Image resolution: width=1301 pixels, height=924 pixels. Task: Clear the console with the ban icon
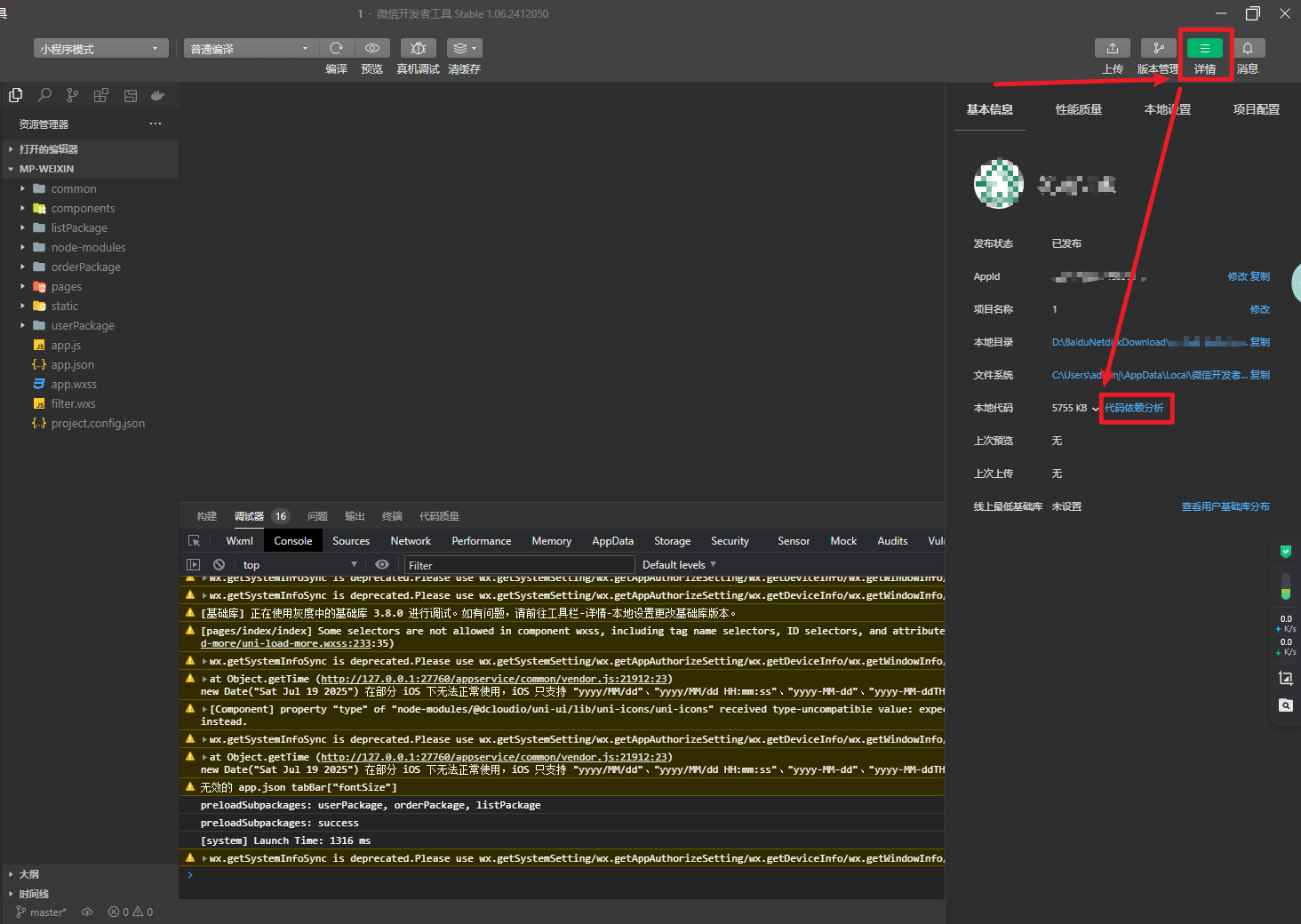[x=219, y=564]
